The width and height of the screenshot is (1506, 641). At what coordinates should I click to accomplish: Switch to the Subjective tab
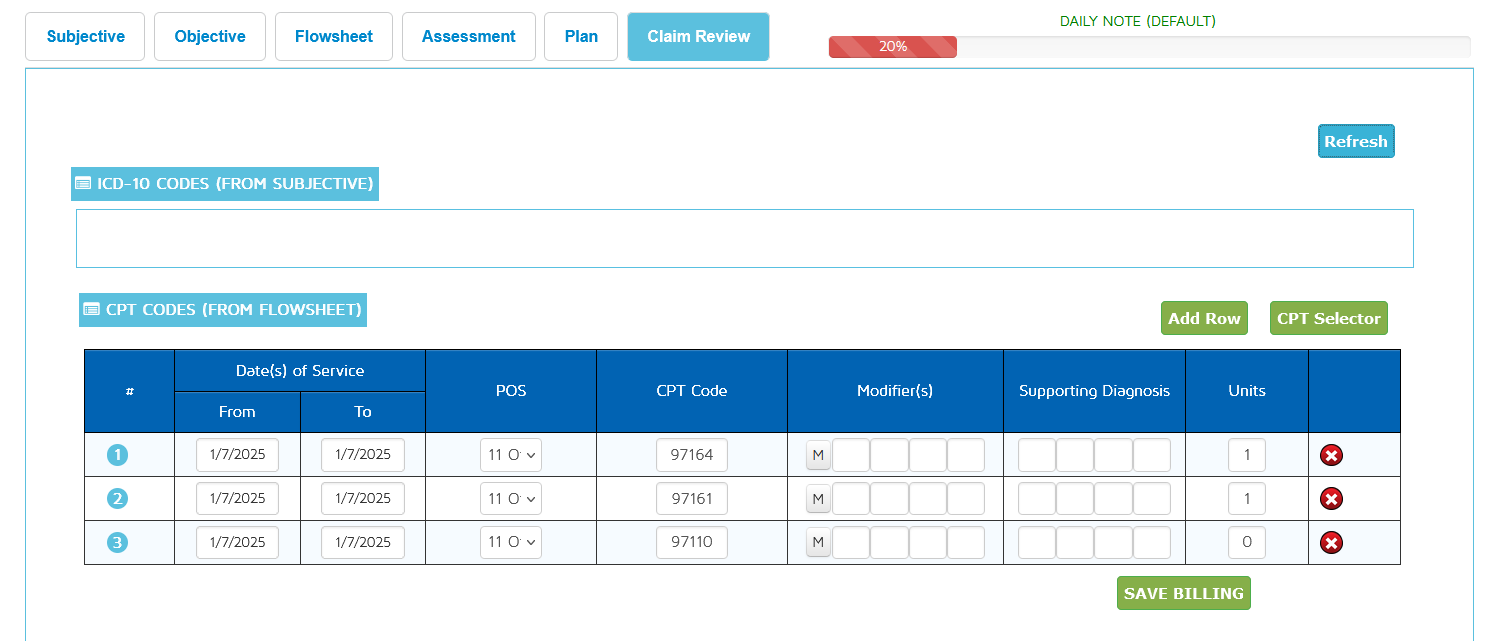86,37
